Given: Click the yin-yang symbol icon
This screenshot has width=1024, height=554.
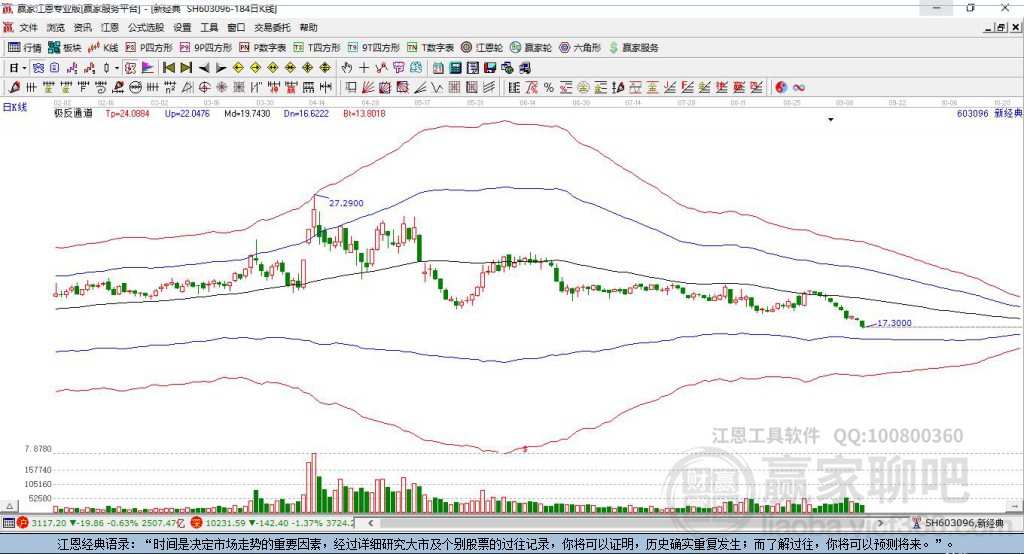Looking at the screenshot, I should point(781,87).
